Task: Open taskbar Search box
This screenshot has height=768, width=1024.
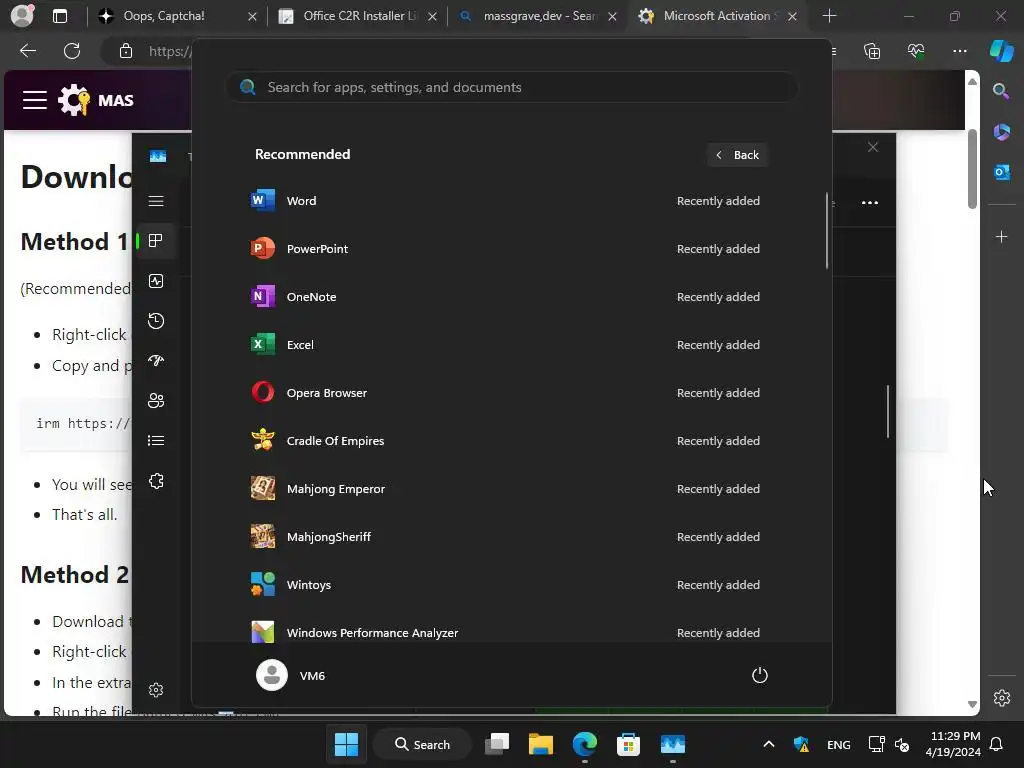Action: click(x=423, y=744)
